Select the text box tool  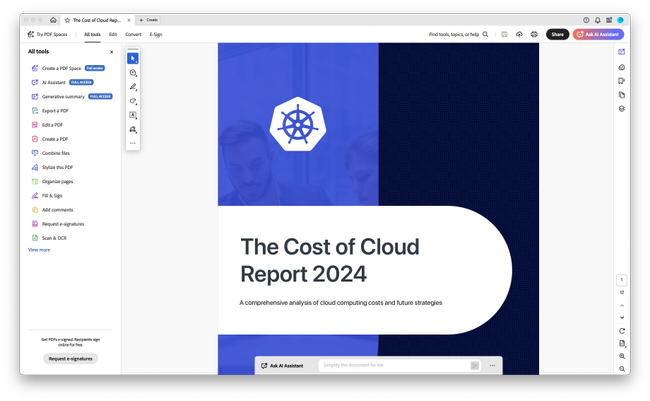(x=133, y=115)
